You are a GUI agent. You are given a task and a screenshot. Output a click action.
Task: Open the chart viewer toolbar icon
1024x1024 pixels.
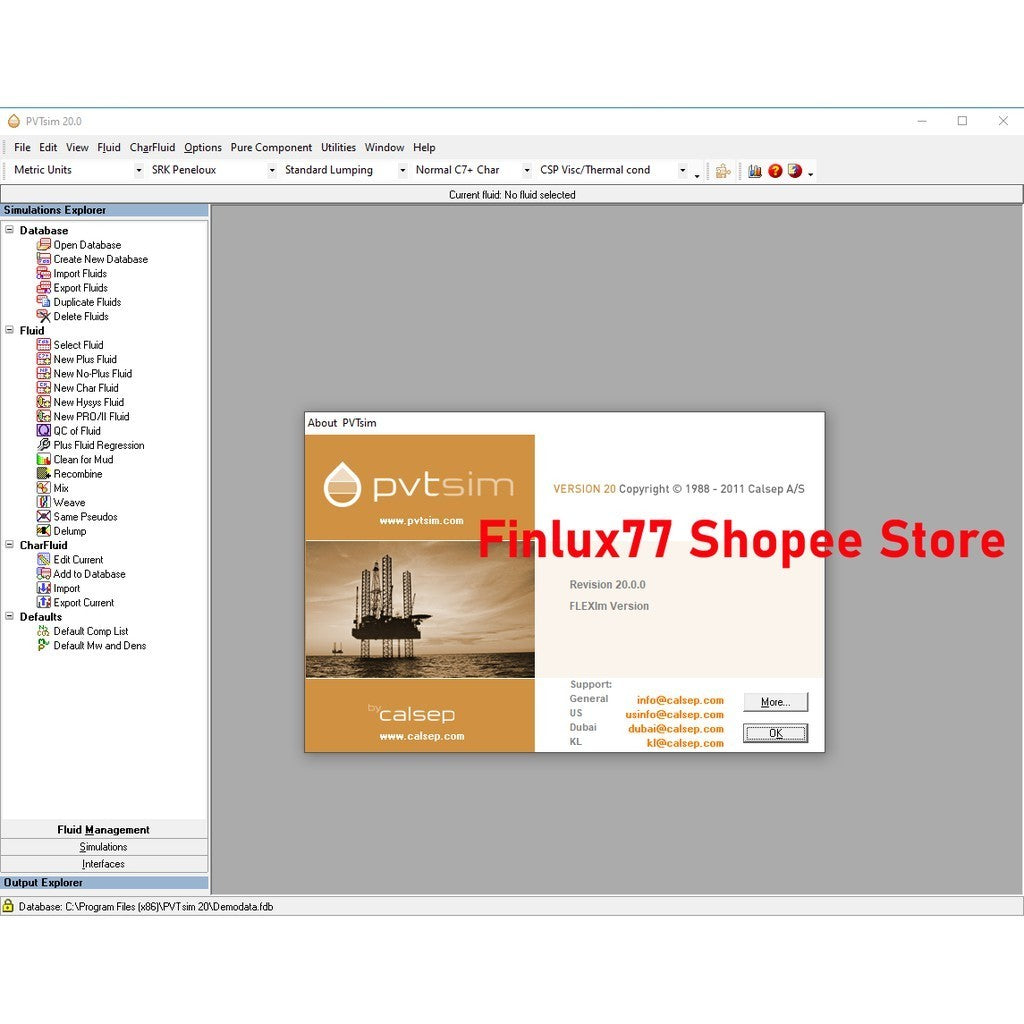click(x=755, y=170)
